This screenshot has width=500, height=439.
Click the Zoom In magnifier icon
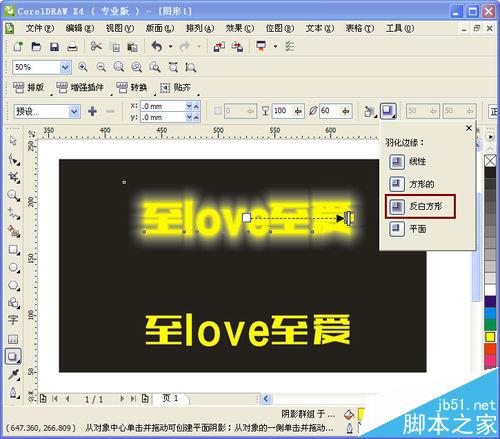click(x=83, y=67)
